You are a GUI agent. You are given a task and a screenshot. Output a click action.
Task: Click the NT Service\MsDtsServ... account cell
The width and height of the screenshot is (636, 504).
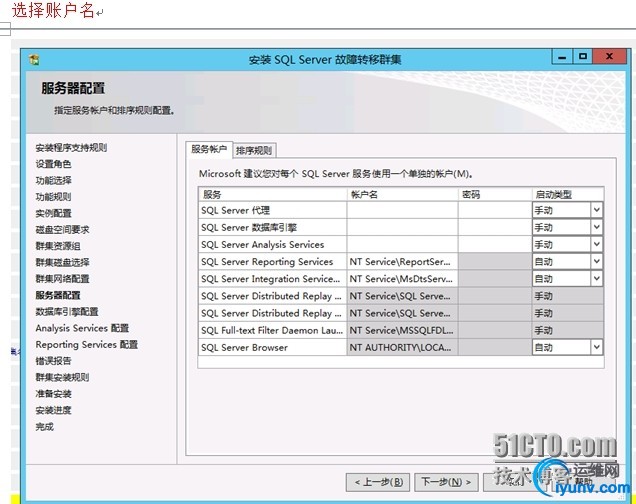point(402,279)
